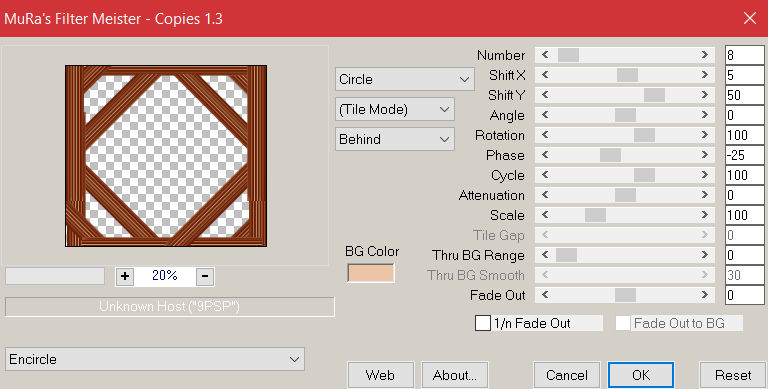The height and width of the screenshot is (389, 768).
Task: Click the left arrow of Number slider
Action: point(545,55)
